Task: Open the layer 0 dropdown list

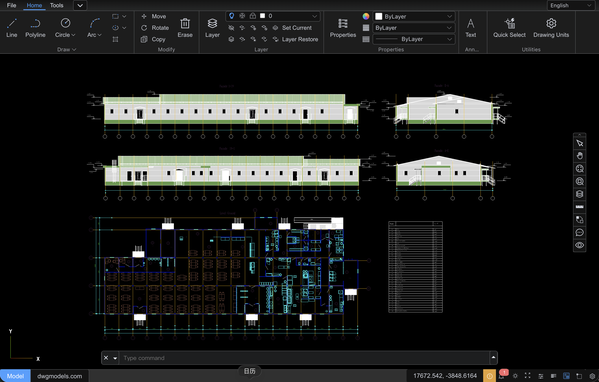Action: [314, 16]
